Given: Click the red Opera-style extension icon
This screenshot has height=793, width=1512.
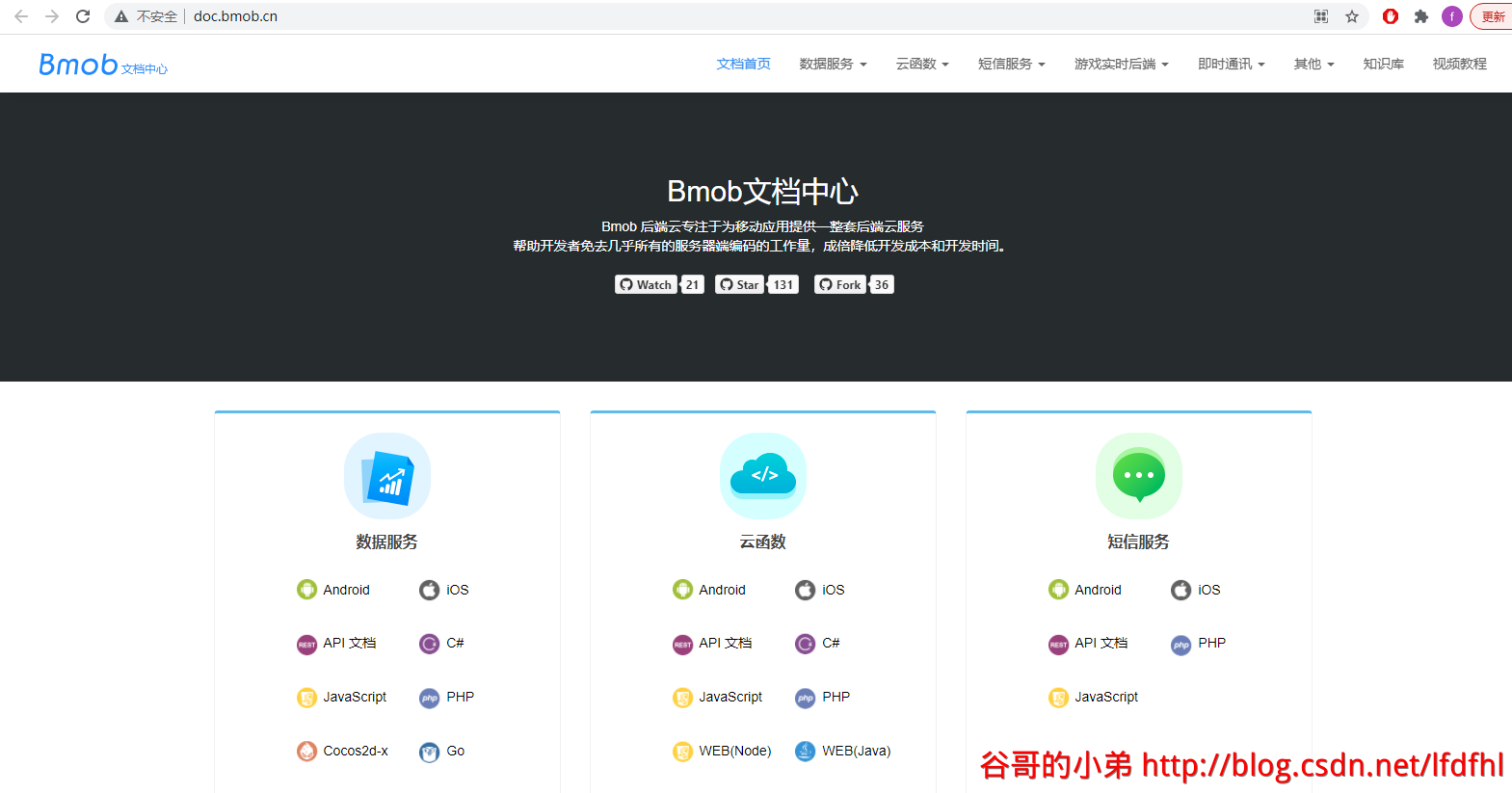Looking at the screenshot, I should (1391, 16).
